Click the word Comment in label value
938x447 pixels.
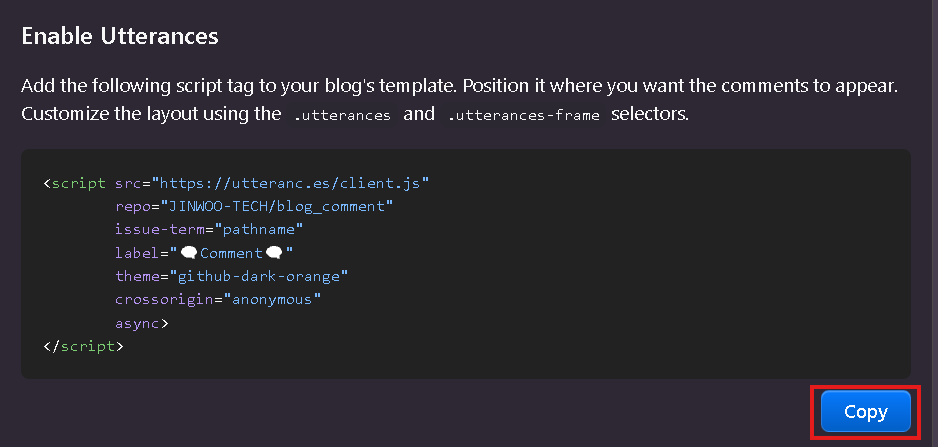[x=232, y=253]
